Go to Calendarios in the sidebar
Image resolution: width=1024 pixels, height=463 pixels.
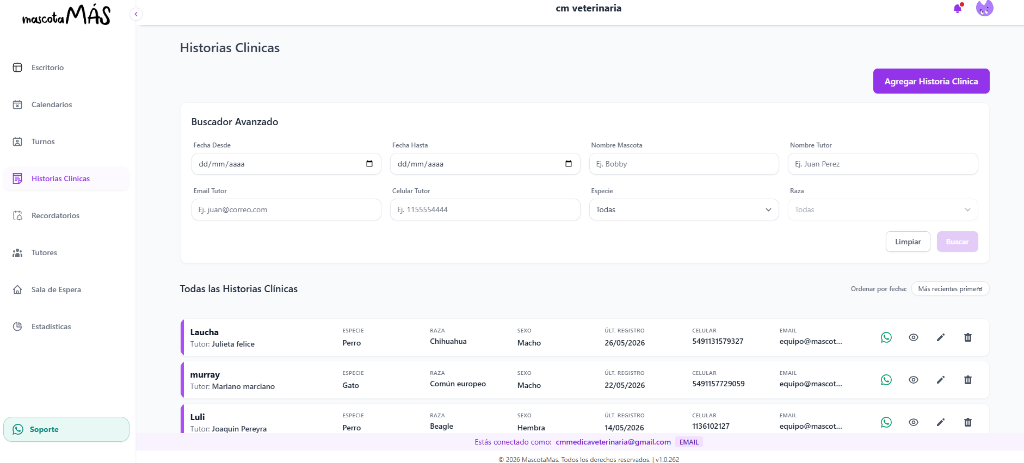[52, 104]
